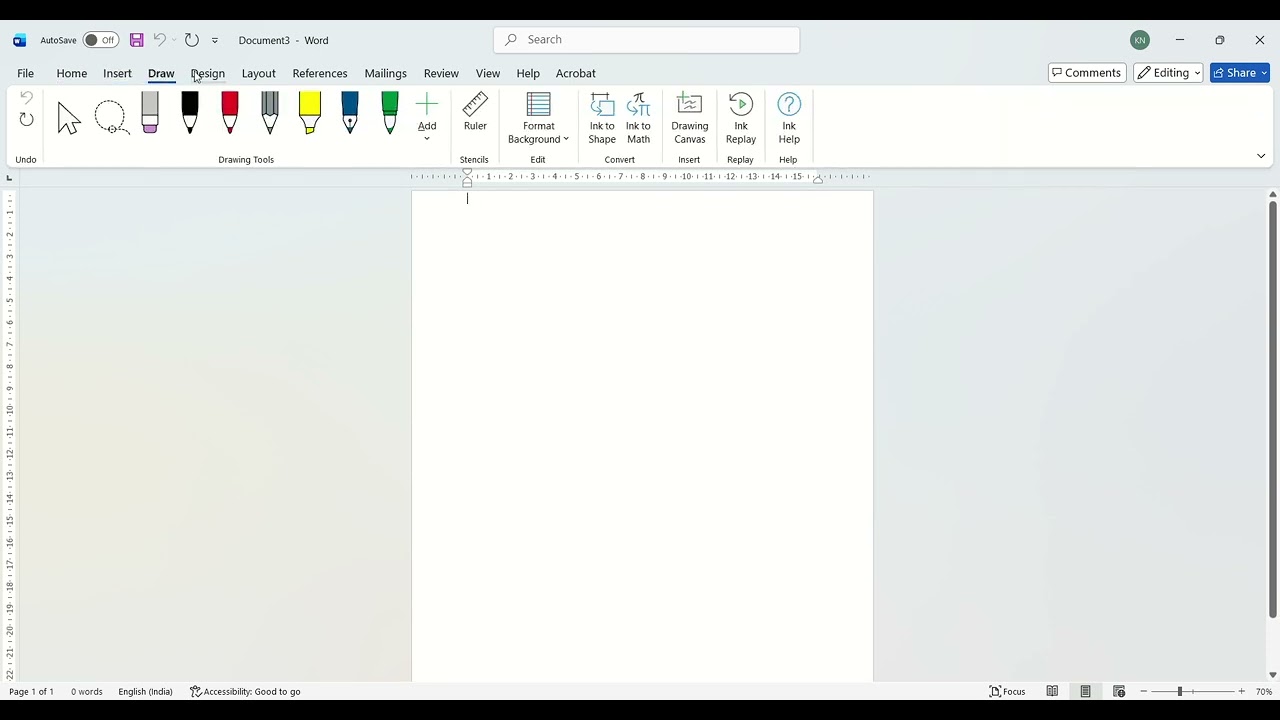The image size is (1280, 720).
Task: Click the vertical scrollbar thumb
Action: (1272, 409)
